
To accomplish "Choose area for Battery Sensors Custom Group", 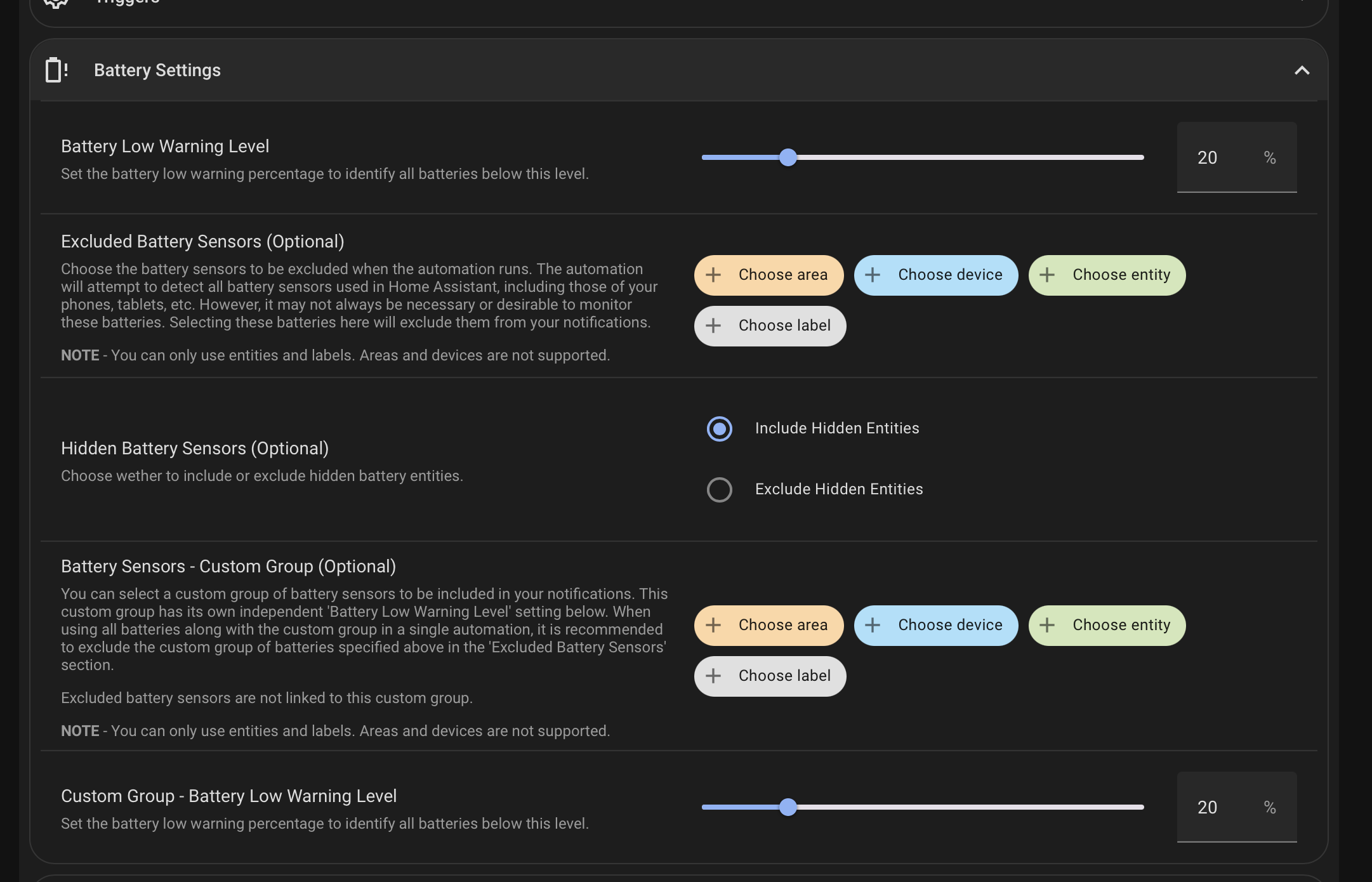I will [768, 625].
